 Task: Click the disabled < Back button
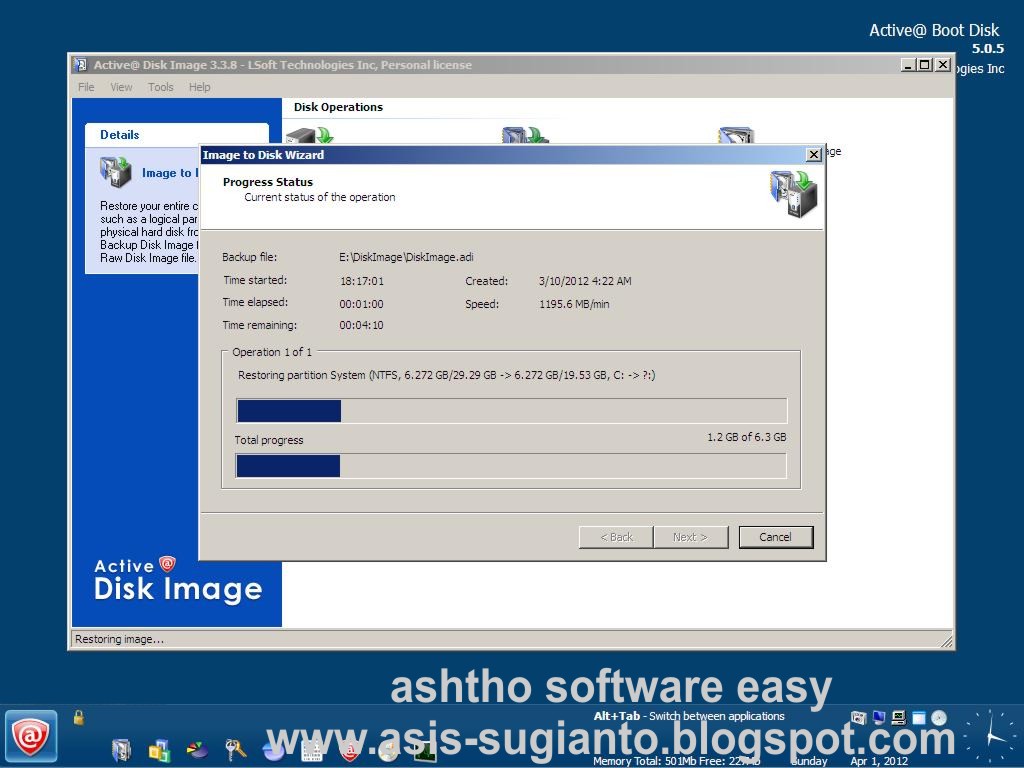pos(616,537)
